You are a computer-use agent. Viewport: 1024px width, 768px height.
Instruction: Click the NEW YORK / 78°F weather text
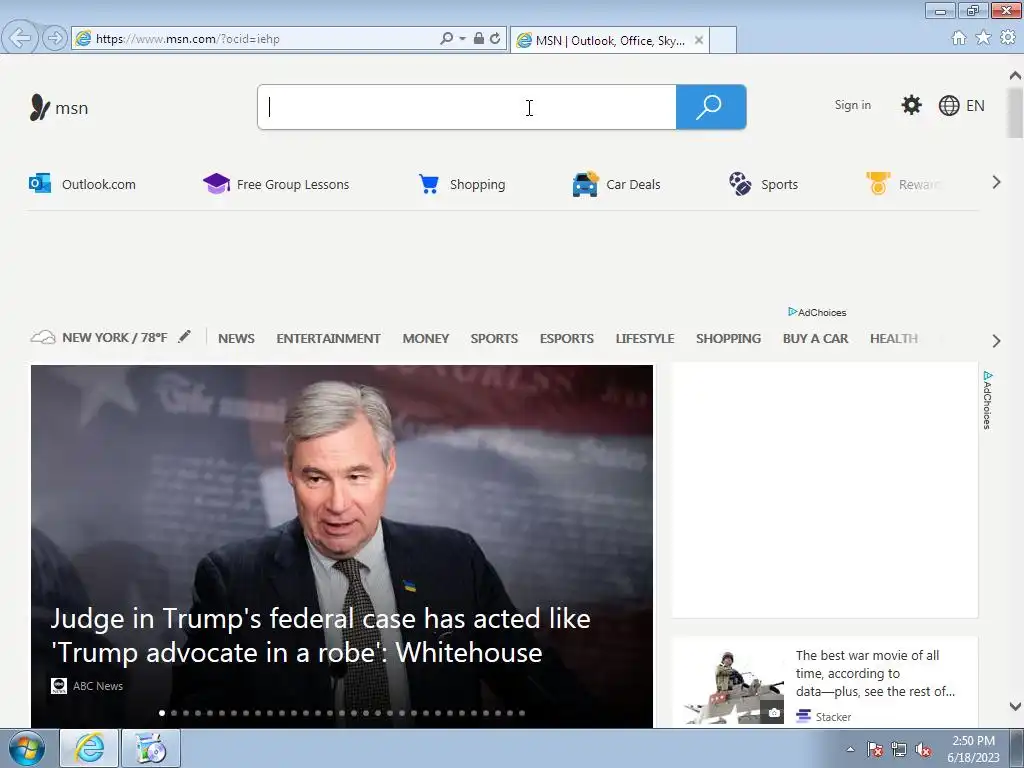pos(115,338)
